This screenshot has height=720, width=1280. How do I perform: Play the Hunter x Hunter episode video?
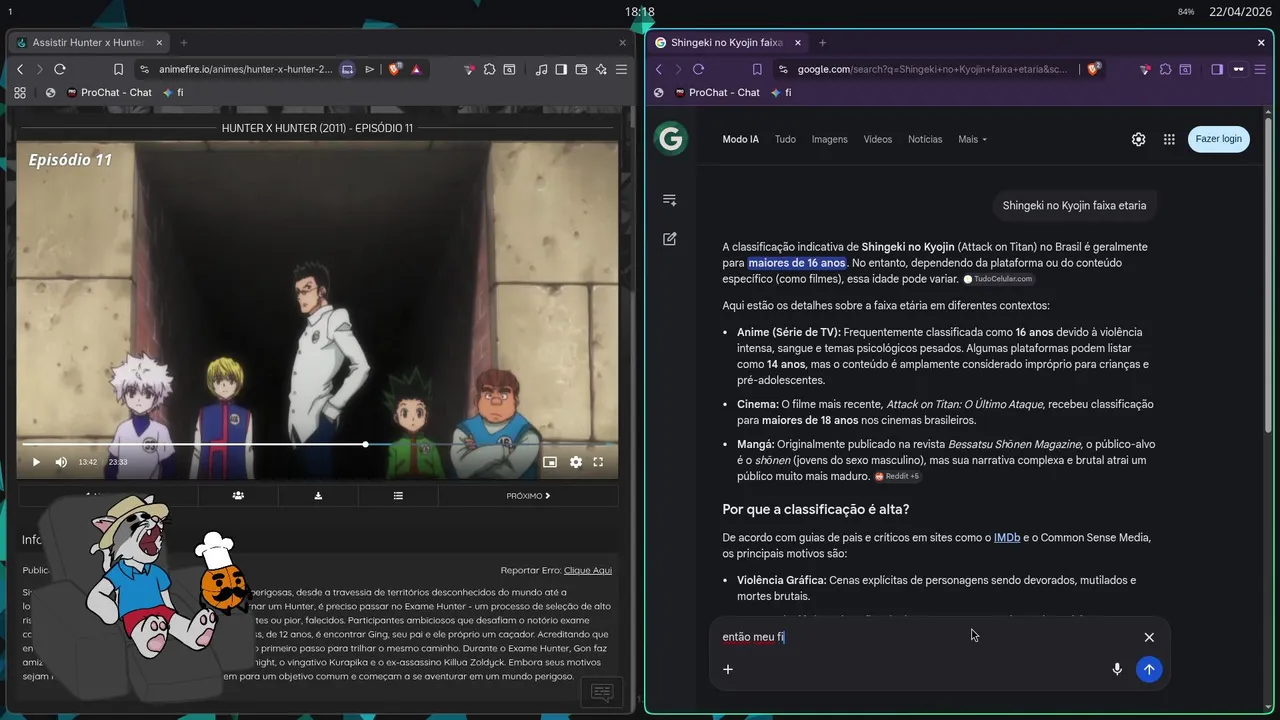36,462
